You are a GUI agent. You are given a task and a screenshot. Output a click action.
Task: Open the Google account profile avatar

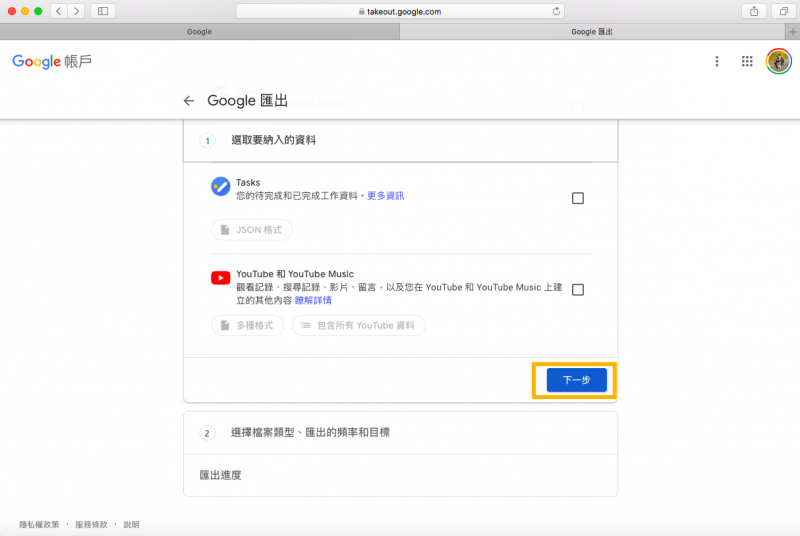(779, 62)
